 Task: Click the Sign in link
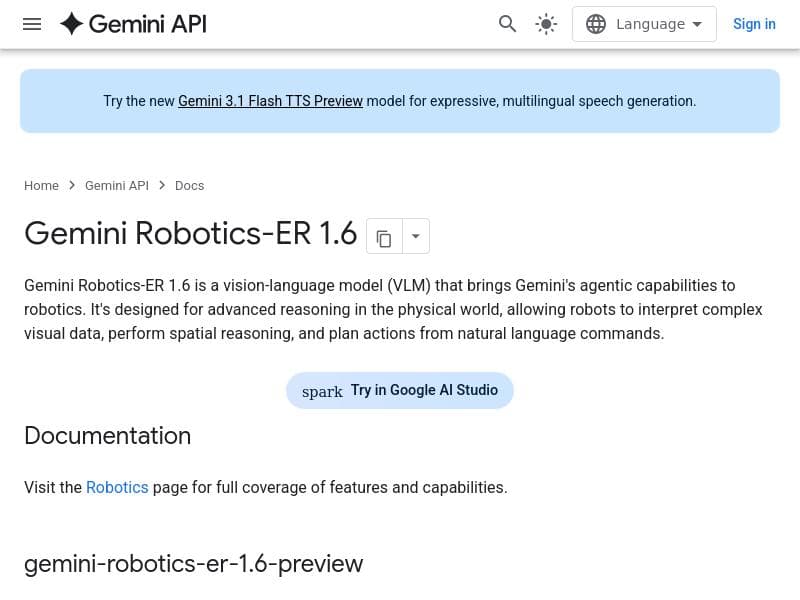[x=754, y=24]
